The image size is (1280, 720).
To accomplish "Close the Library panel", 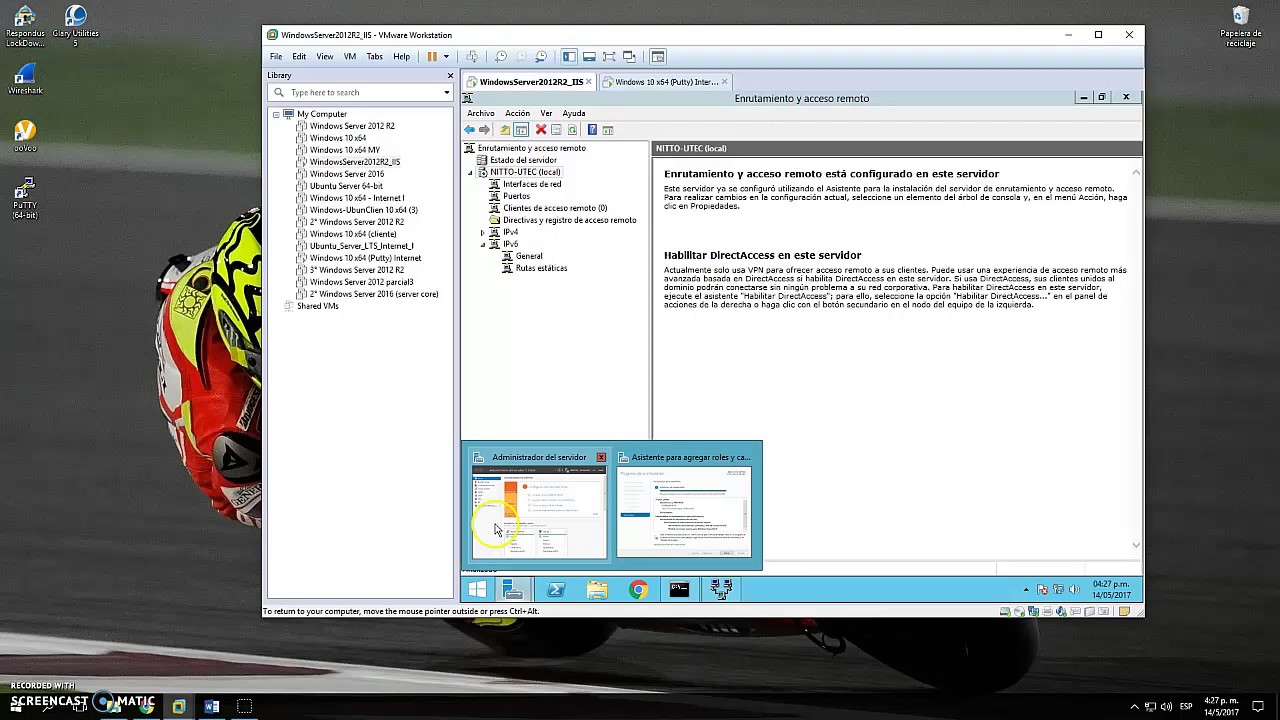I will (x=450, y=76).
